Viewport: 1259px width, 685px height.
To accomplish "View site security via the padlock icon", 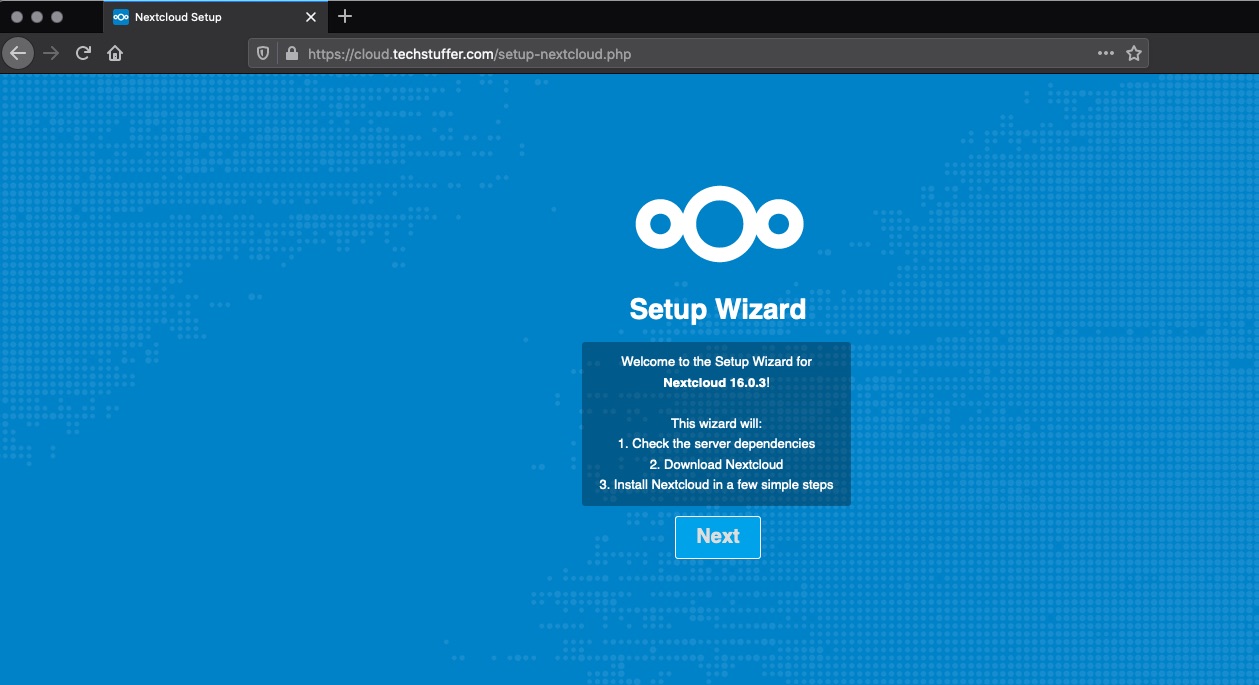I will coord(292,54).
